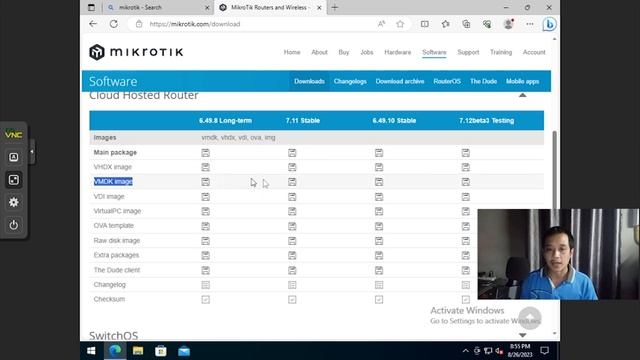The width and height of the screenshot is (640, 360).
Task: Download The Dude client for 7.11 Stable
Action: (292, 270)
